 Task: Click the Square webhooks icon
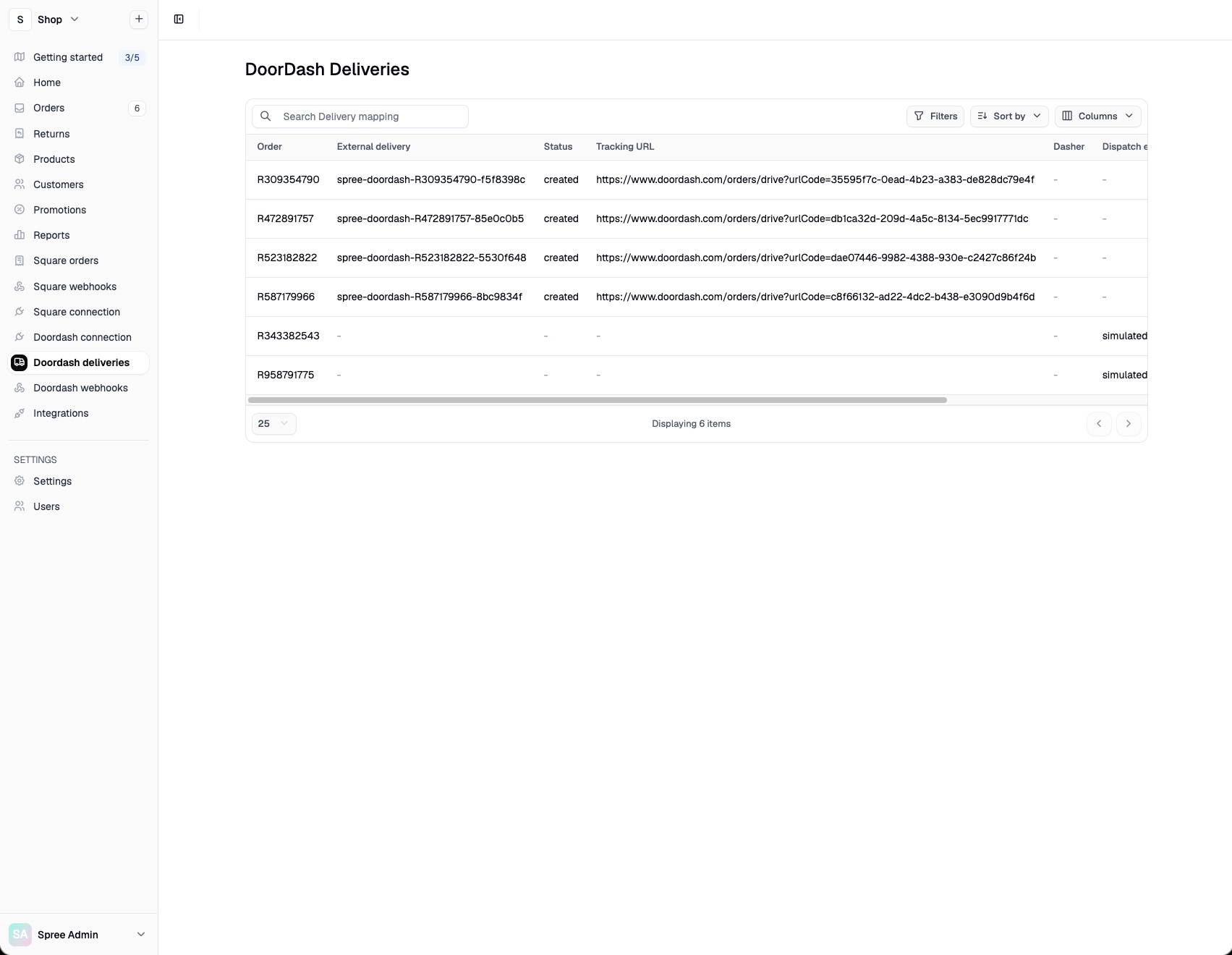(x=20, y=286)
